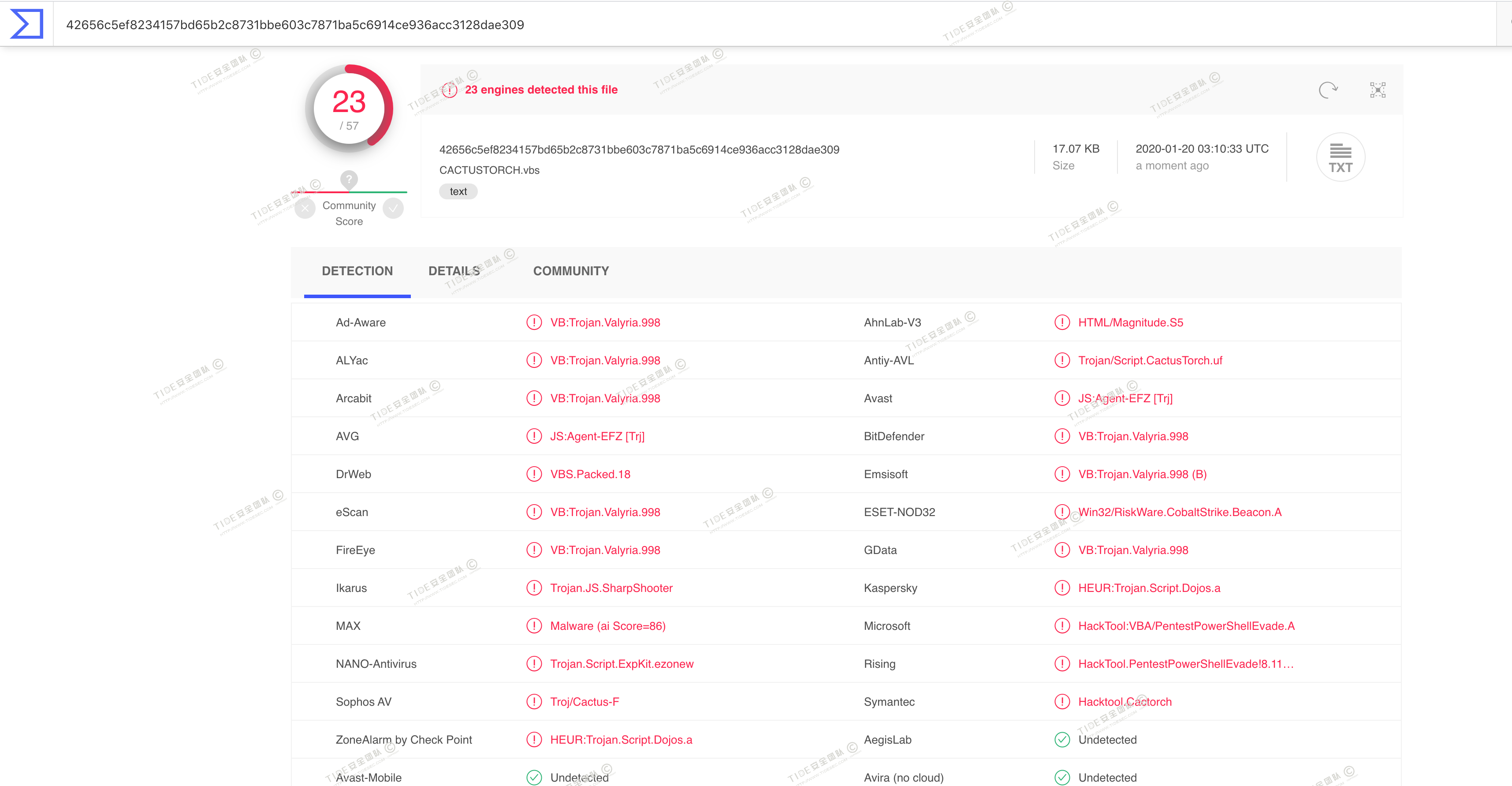Click alert icon beside engines detected message
This screenshot has width=1512, height=786.
(x=450, y=90)
